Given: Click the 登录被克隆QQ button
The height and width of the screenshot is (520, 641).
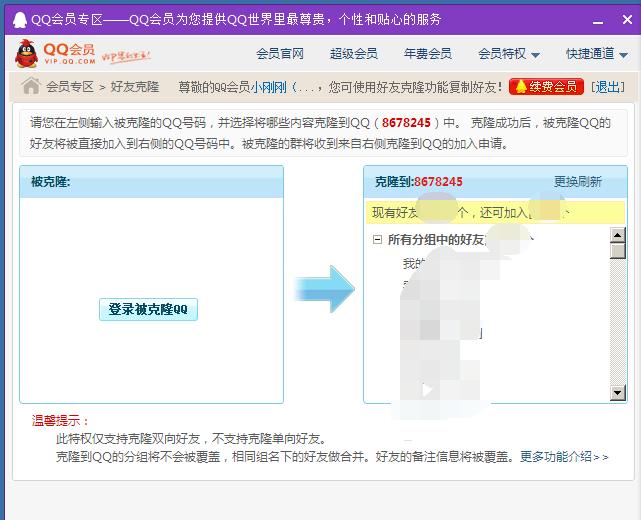Looking at the screenshot, I should (148, 309).
